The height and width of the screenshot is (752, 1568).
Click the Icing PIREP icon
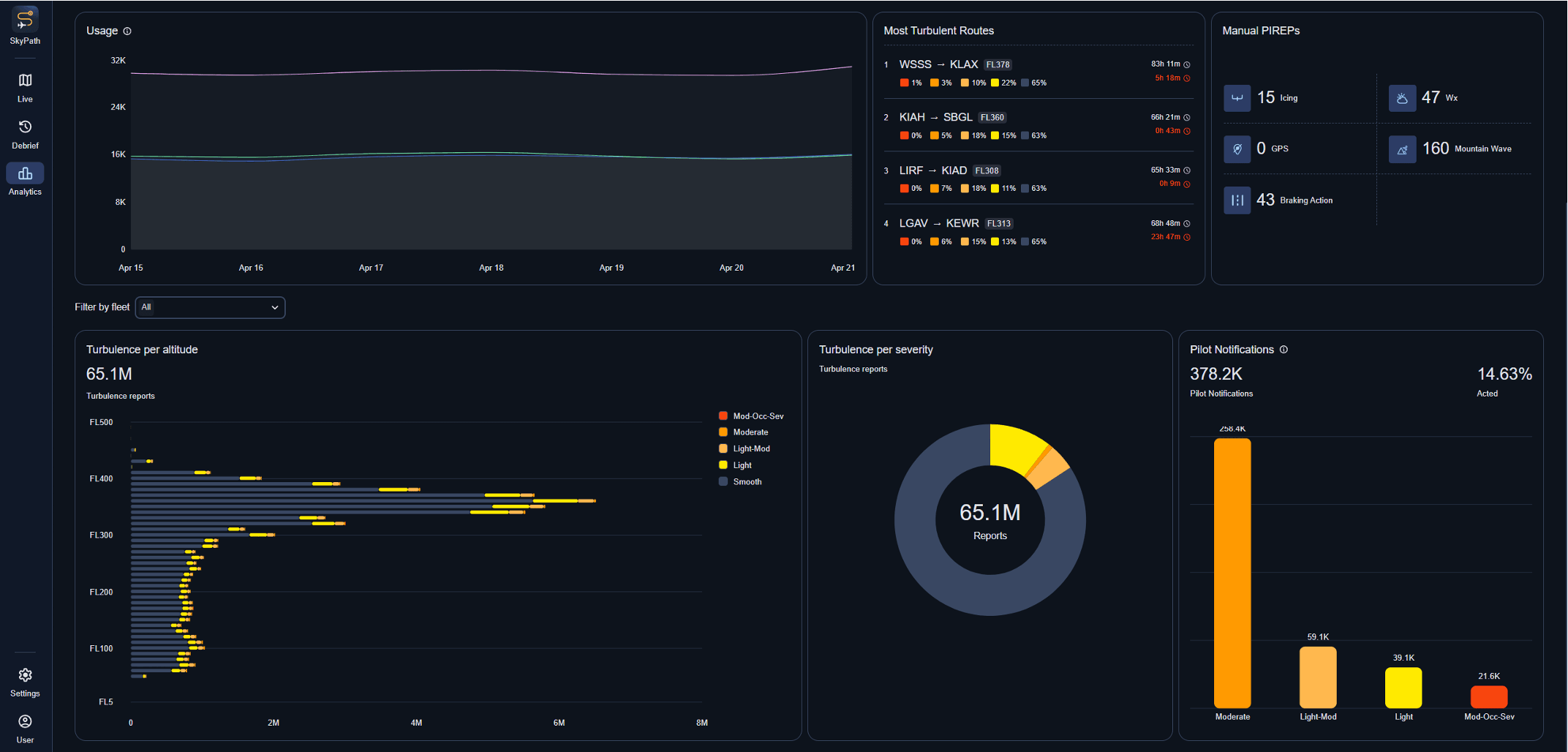point(1237,98)
